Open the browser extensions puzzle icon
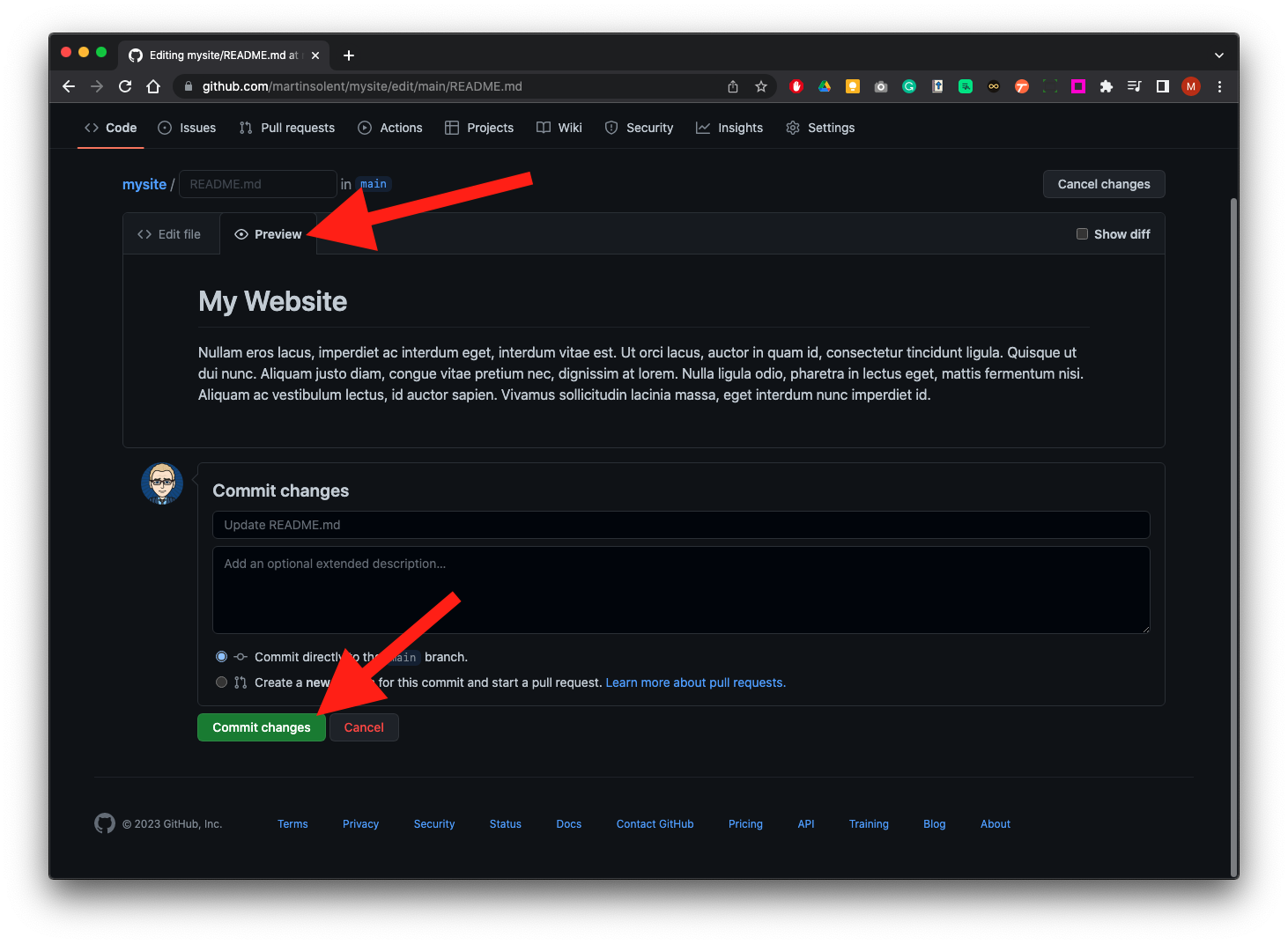 point(1107,86)
